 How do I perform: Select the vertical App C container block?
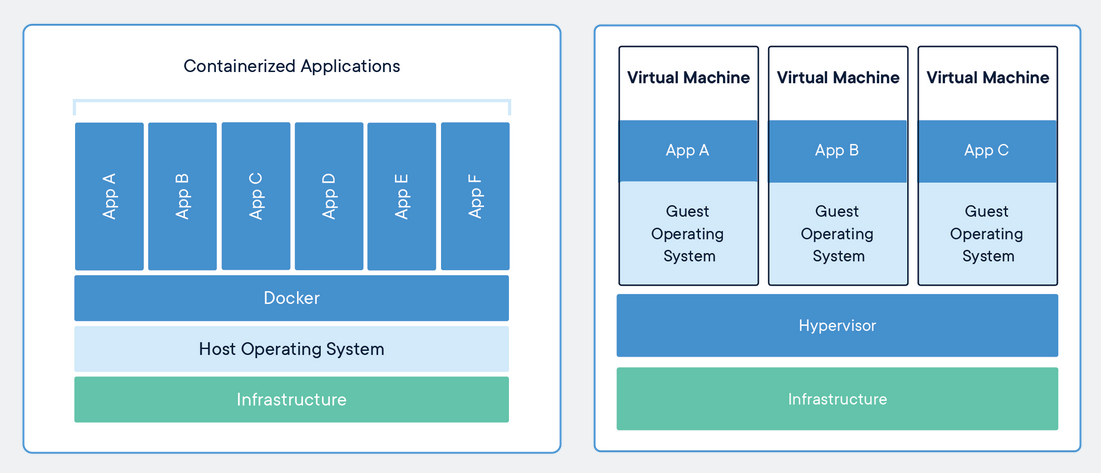[256, 196]
